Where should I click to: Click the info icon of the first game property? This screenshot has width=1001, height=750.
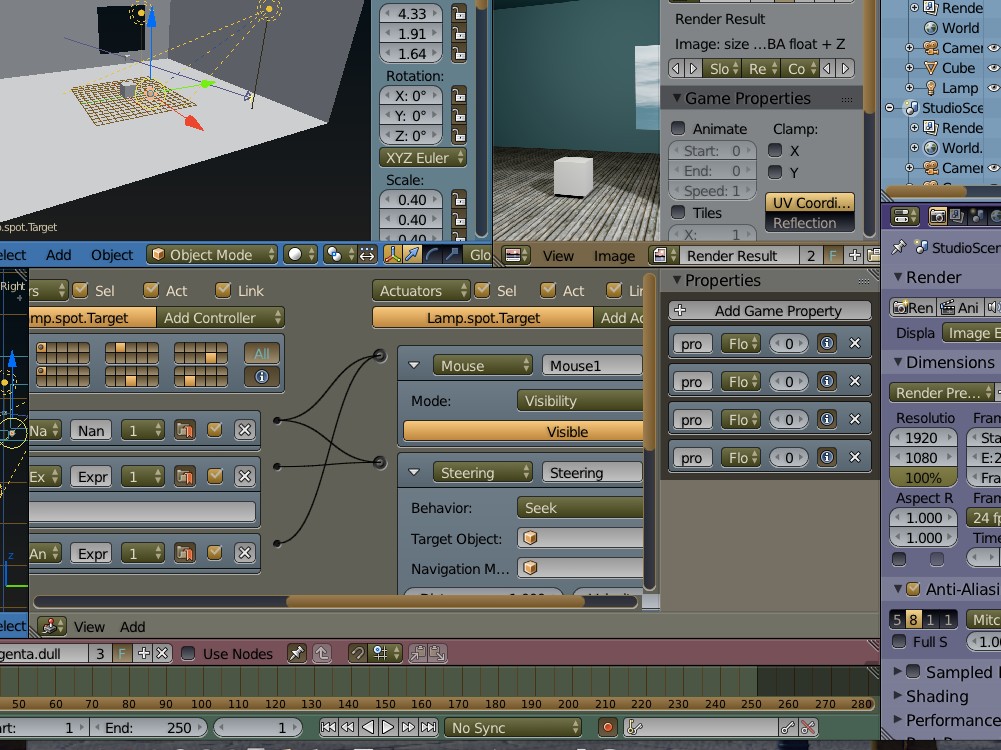click(827, 343)
